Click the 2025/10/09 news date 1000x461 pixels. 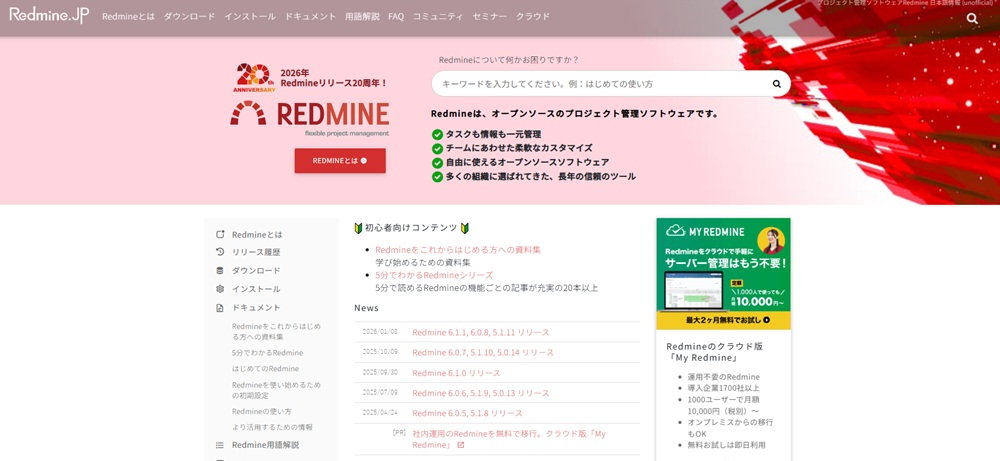[x=379, y=353]
